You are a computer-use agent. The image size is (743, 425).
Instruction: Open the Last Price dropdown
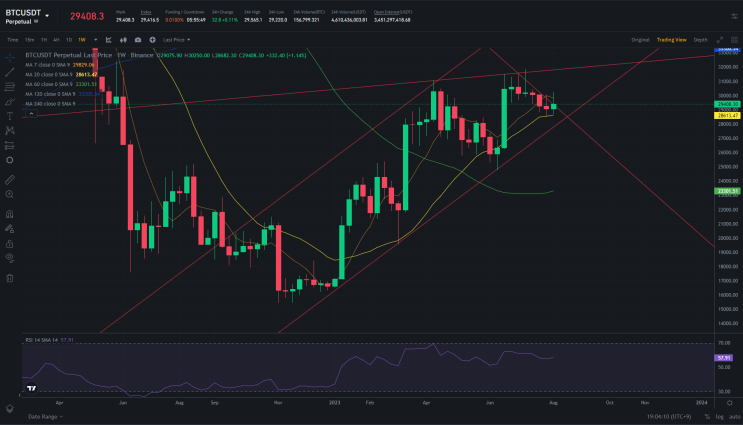[x=176, y=40]
